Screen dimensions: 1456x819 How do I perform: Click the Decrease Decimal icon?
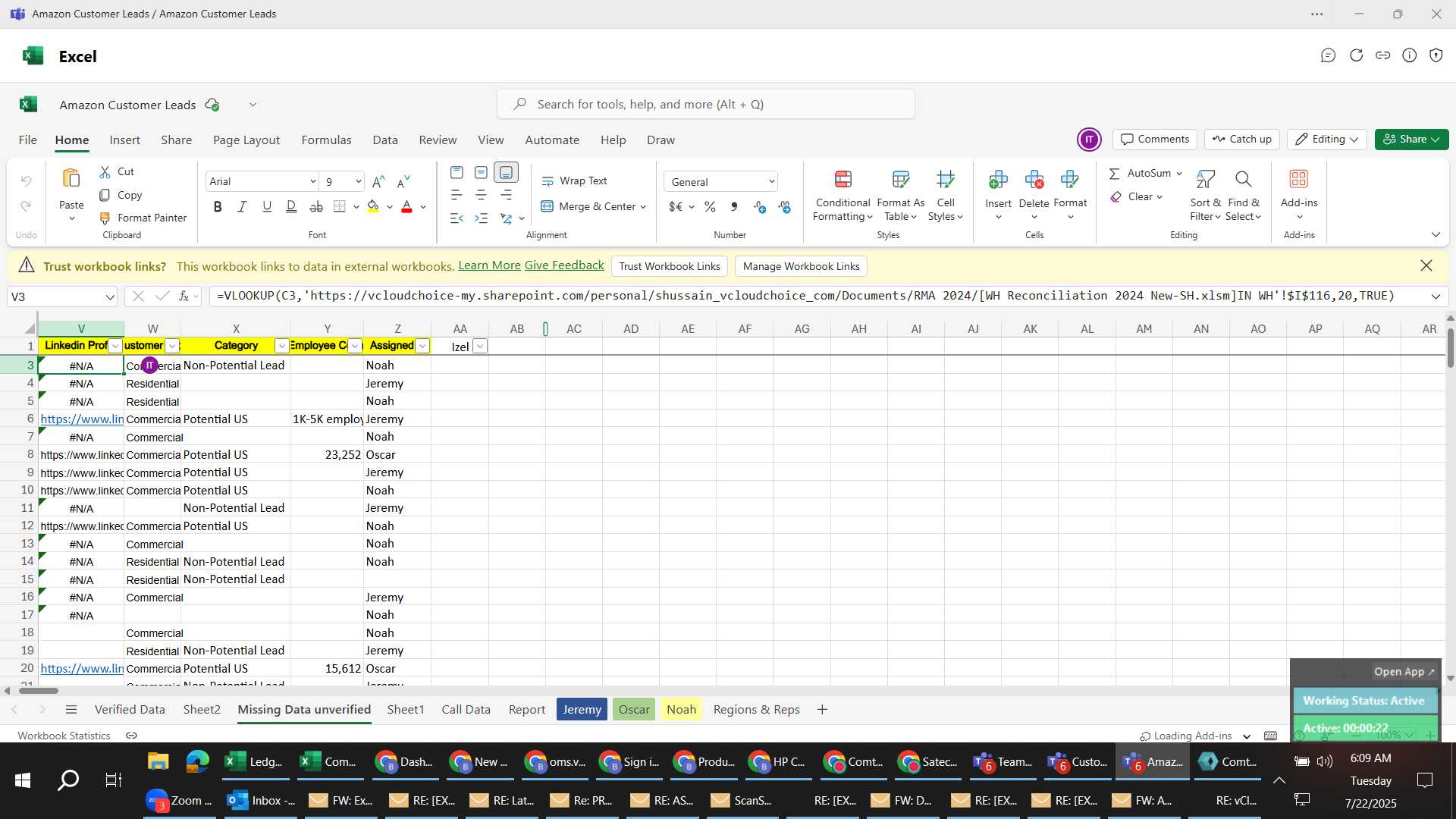pyautogui.click(x=785, y=206)
